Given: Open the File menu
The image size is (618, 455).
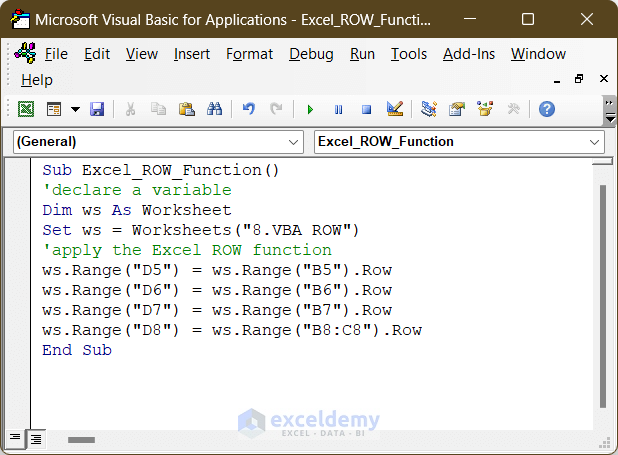Looking at the screenshot, I should pos(56,54).
